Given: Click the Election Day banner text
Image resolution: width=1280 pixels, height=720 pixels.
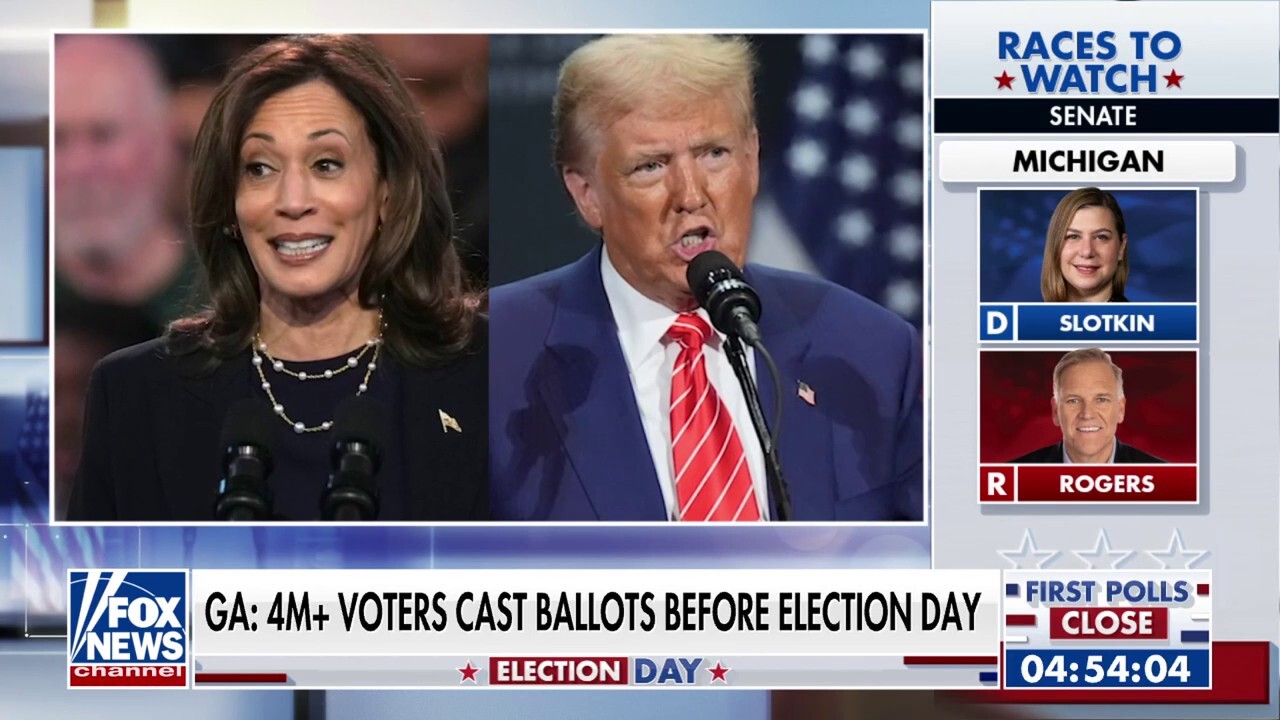Looking at the screenshot, I should (x=594, y=672).
